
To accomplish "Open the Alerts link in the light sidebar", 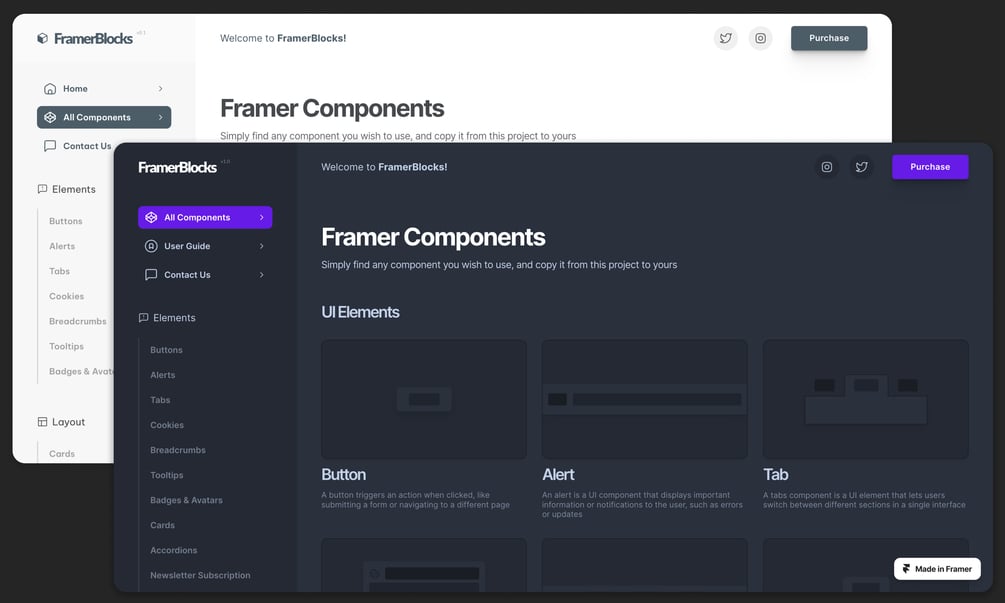I will pos(62,246).
